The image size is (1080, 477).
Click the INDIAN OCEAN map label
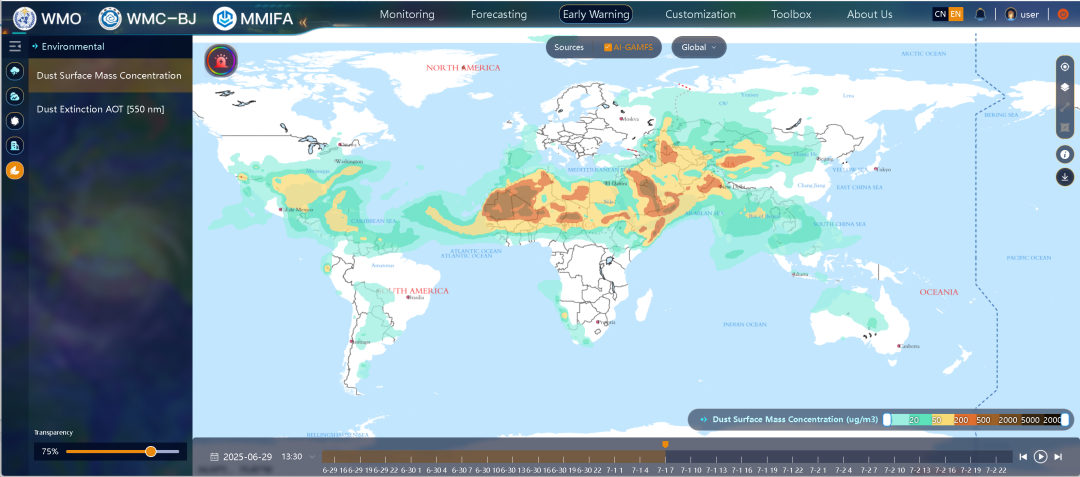tap(745, 324)
